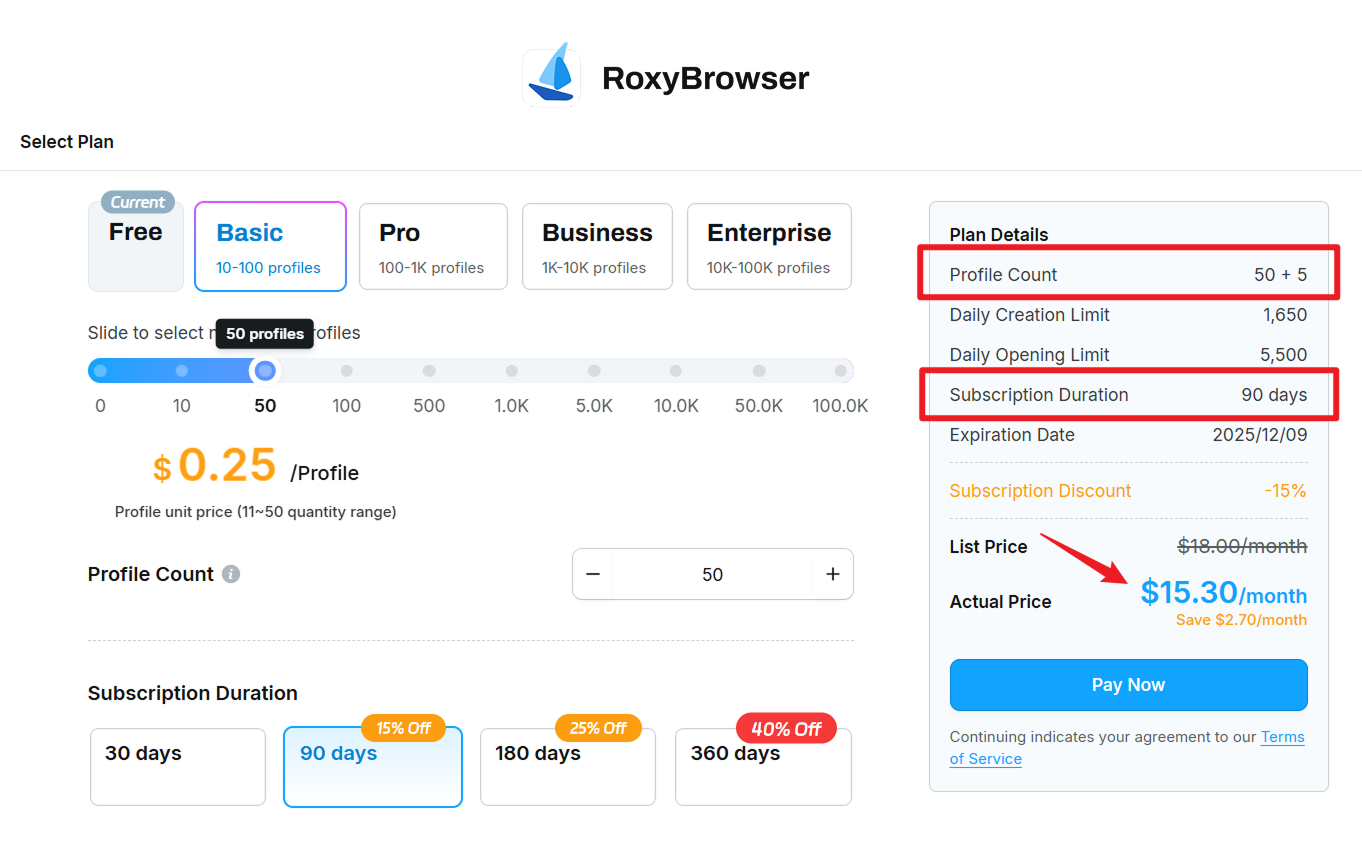Screen dimensions: 1362x846
Task: Click the Pay Now button
Action: (x=1128, y=685)
